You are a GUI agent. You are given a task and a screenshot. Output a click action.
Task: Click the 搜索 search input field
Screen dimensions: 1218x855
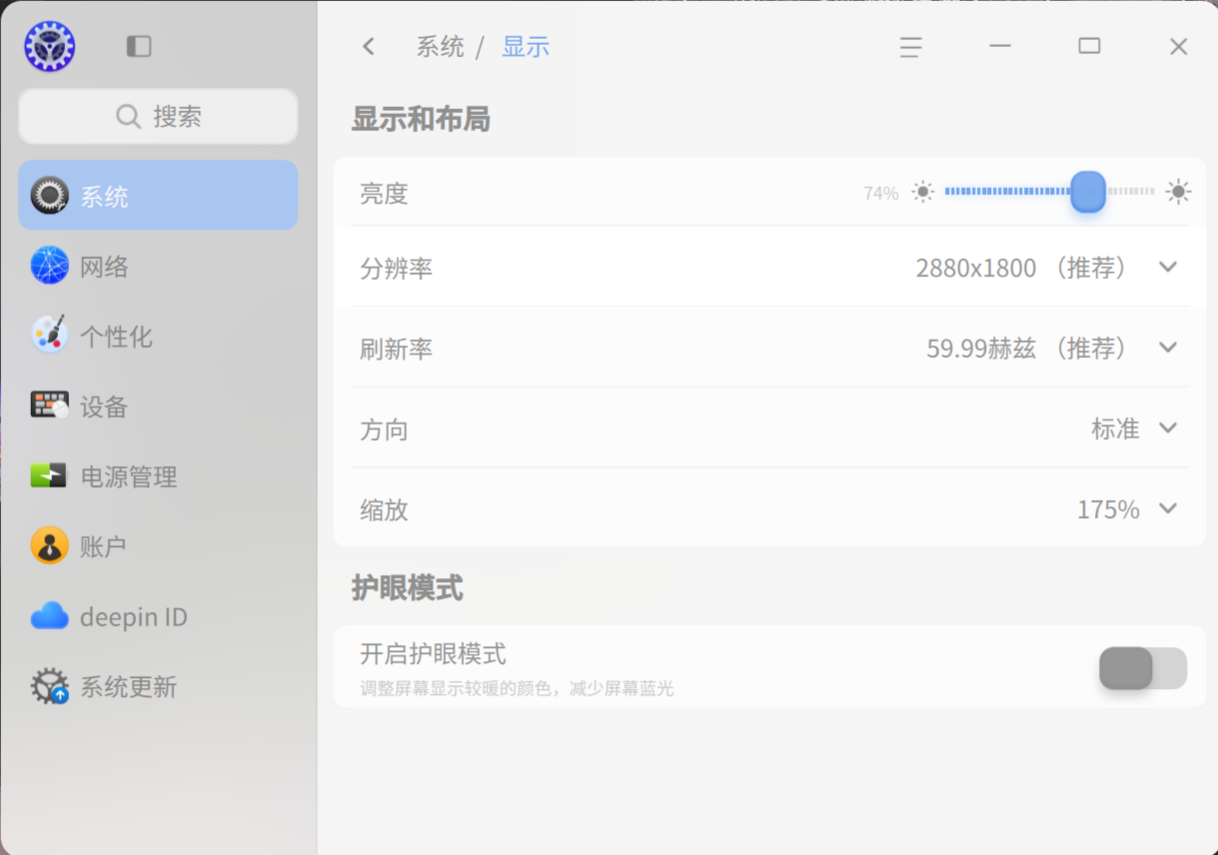point(158,116)
